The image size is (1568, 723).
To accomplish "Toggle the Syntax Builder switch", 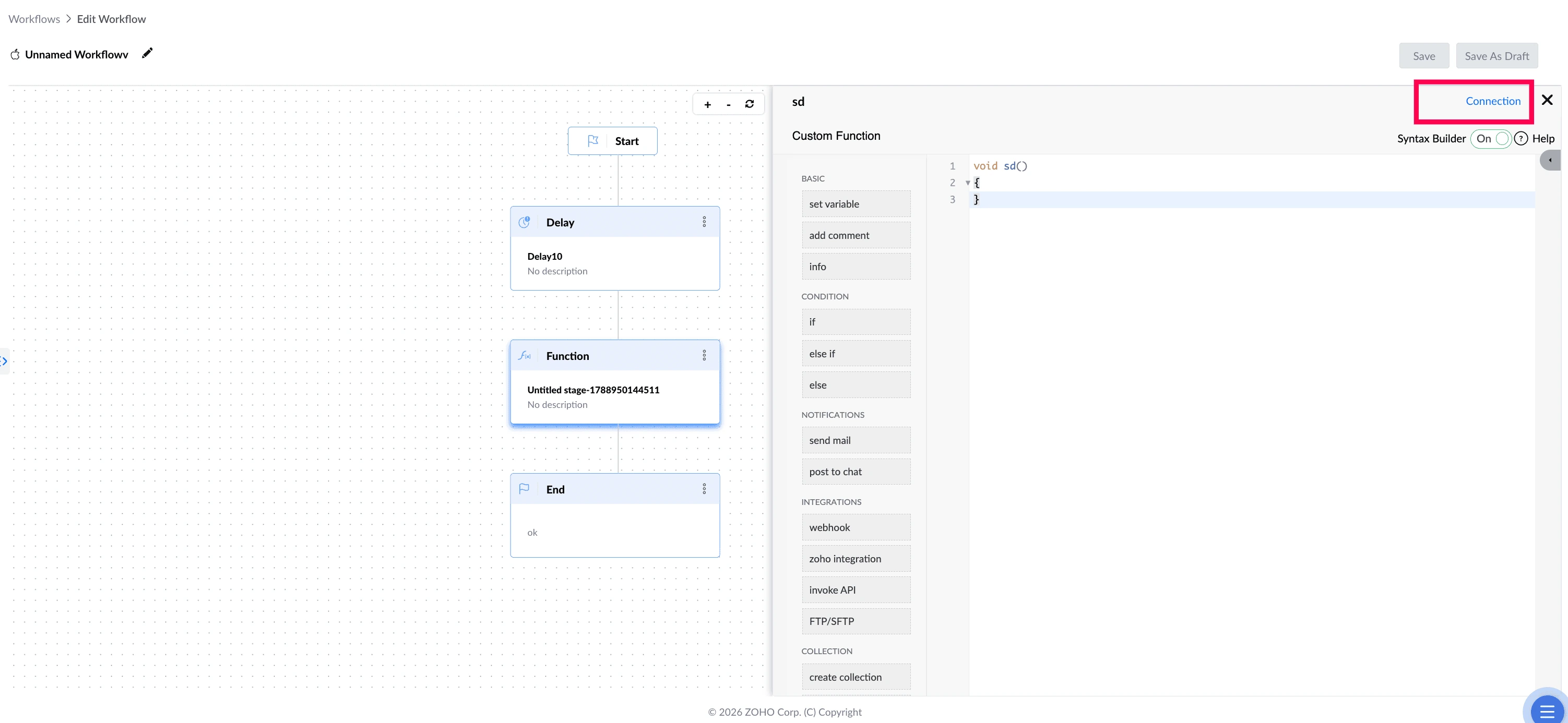I will tap(1491, 139).
